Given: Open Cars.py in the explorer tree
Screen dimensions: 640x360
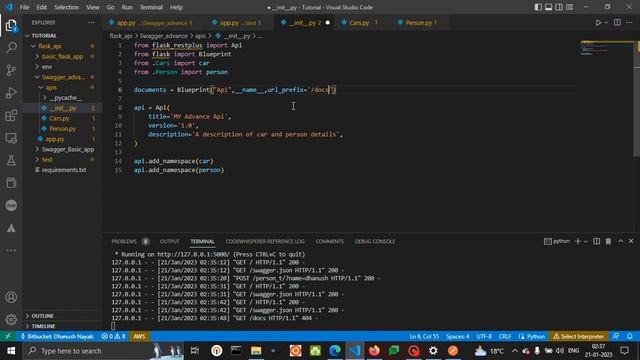Looking at the screenshot, I should pos(62,118).
